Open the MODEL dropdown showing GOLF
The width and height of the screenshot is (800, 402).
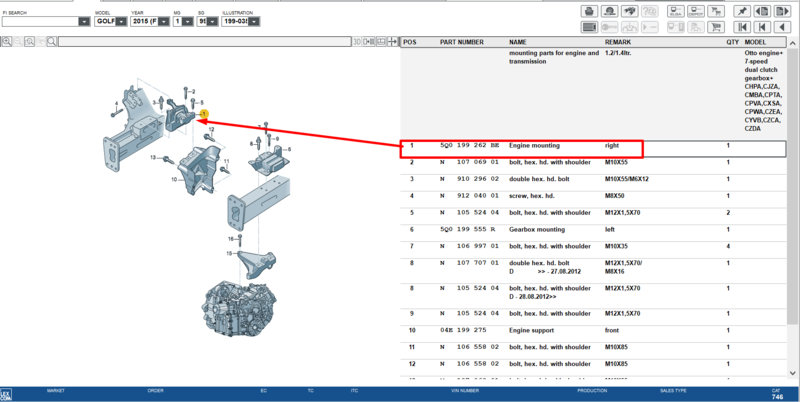(121, 21)
